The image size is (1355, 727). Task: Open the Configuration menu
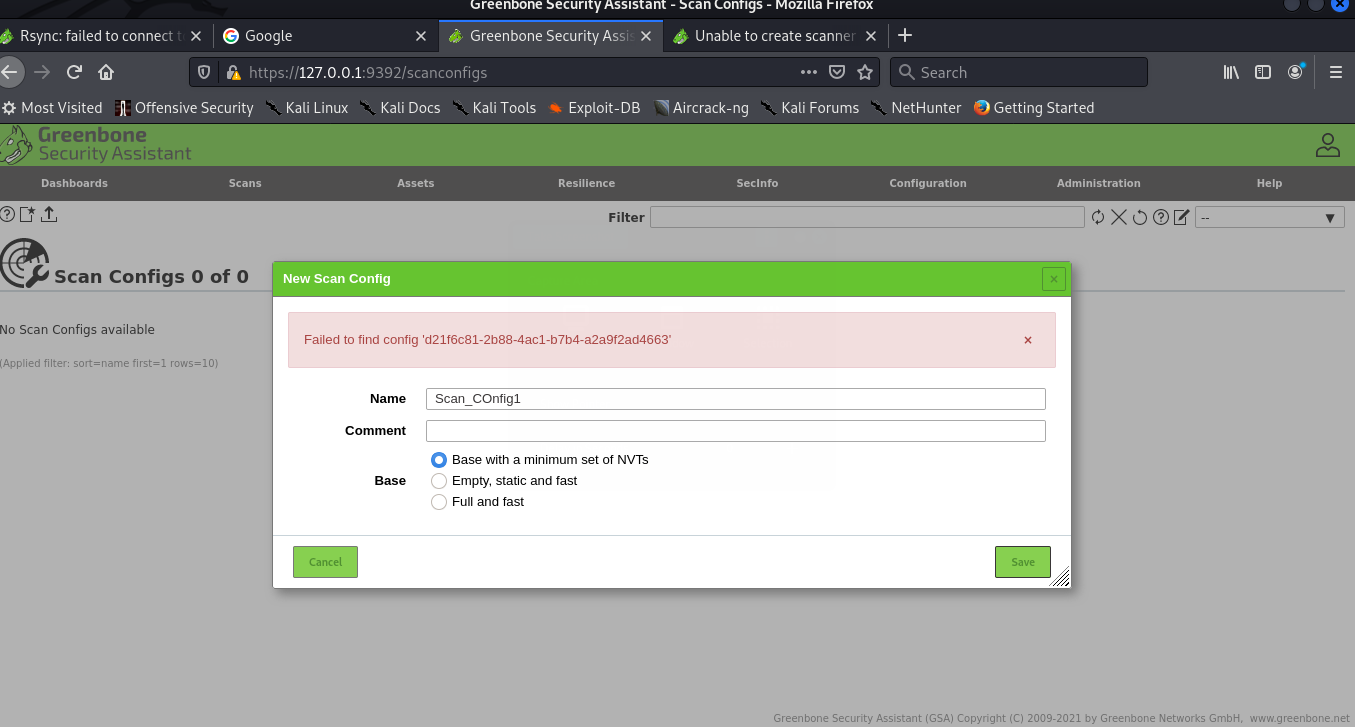(x=928, y=183)
